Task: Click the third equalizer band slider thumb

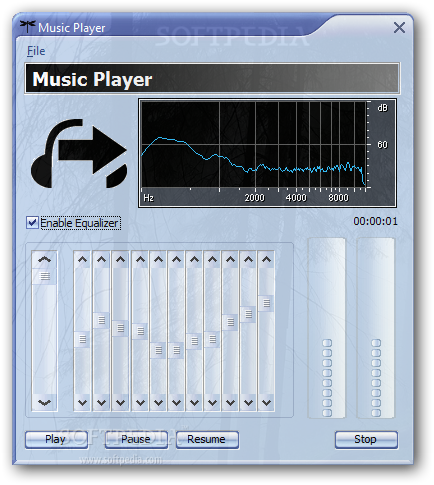Action: (120, 328)
